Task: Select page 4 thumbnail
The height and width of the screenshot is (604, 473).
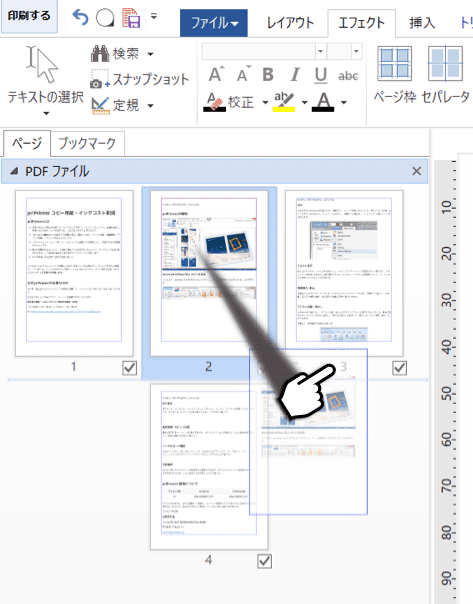Action: click(x=209, y=466)
